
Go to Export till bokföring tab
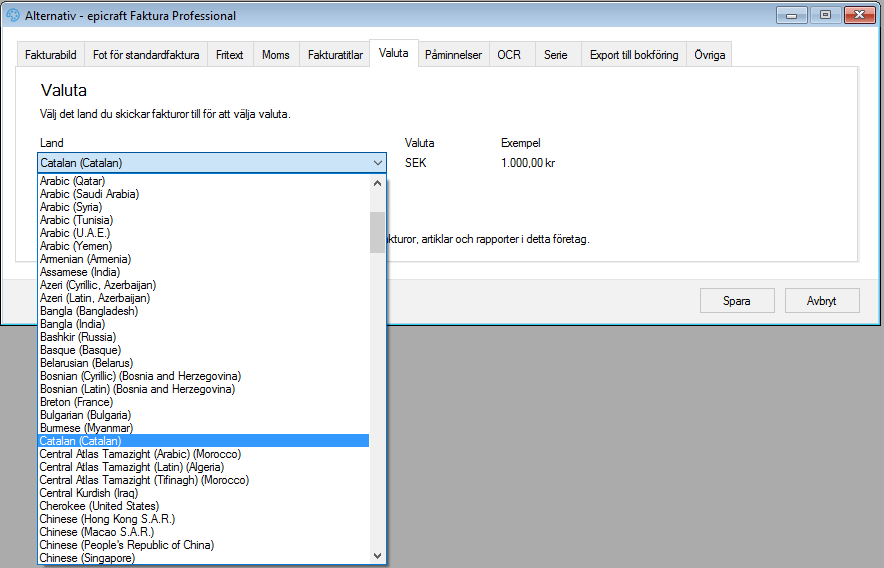tap(634, 55)
